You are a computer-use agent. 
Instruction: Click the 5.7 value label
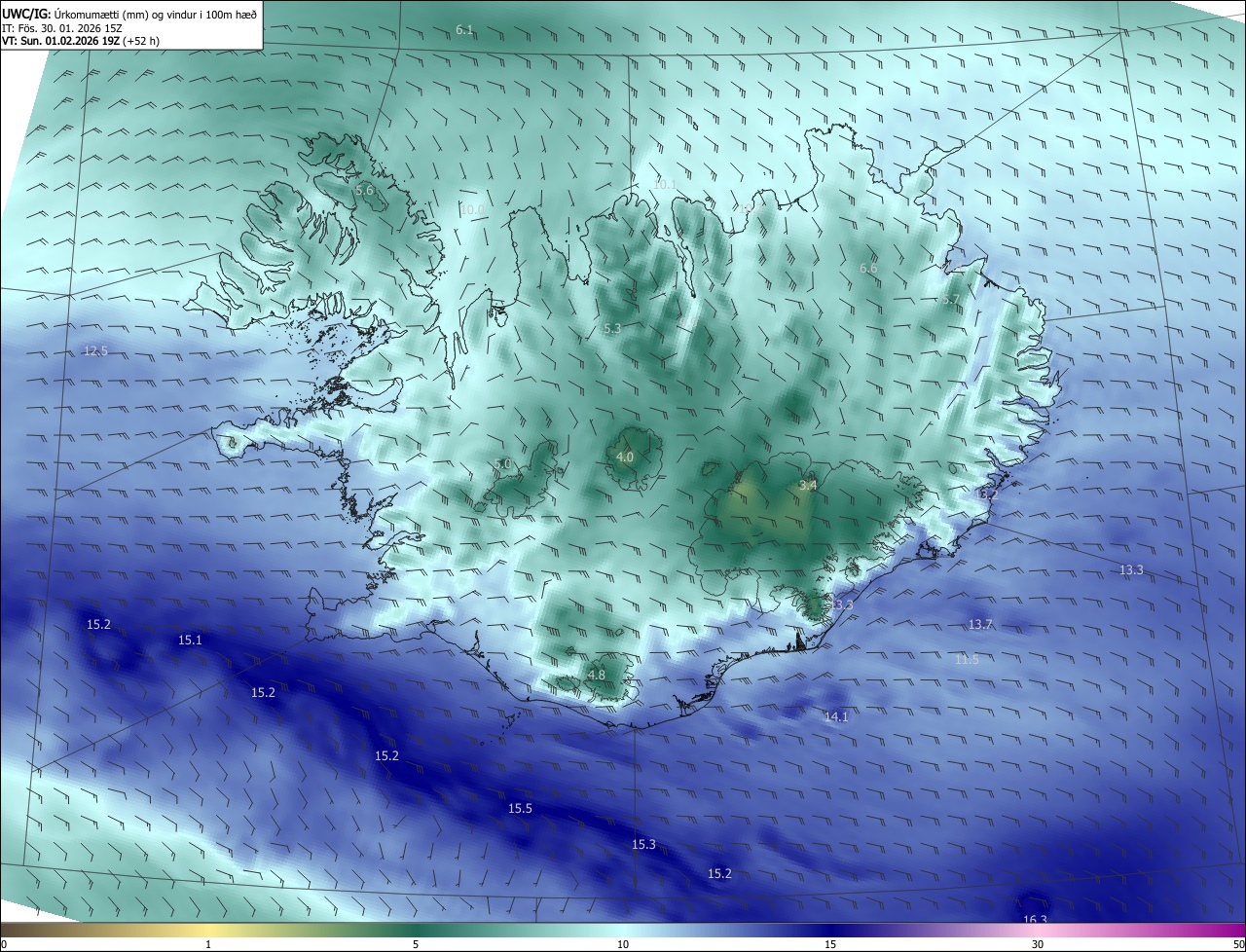click(951, 300)
